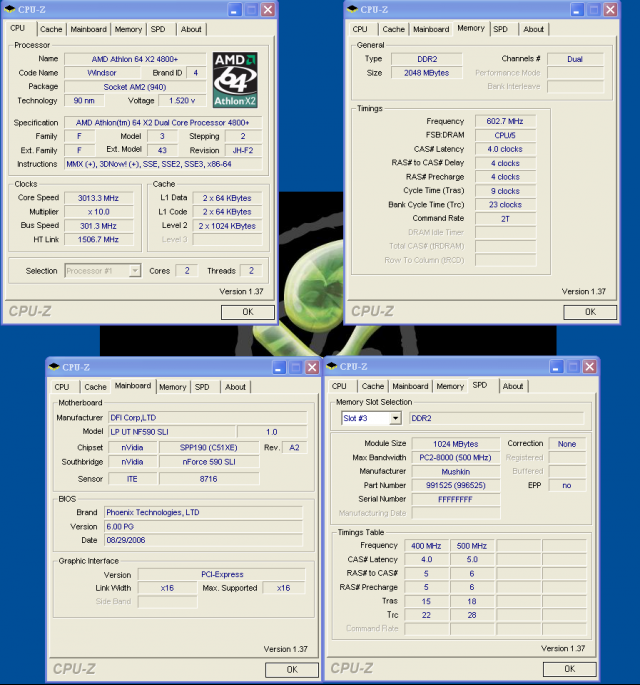Select Cache tab in the Memory window
The height and width of the screenshot is (685, 640).
click(394, 29)
